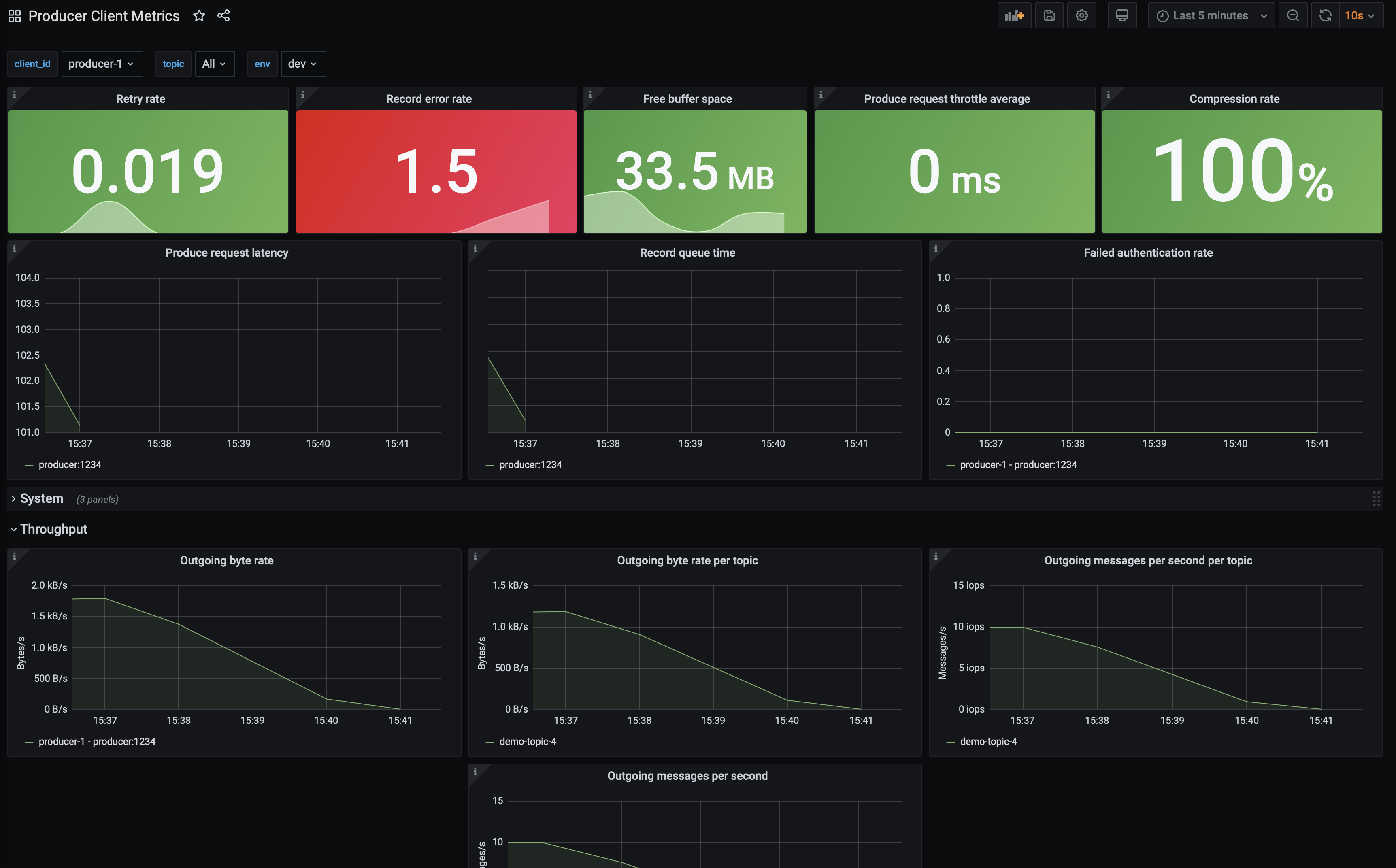Open the Last 5 minutes time picker

[x=1211, y=15]
